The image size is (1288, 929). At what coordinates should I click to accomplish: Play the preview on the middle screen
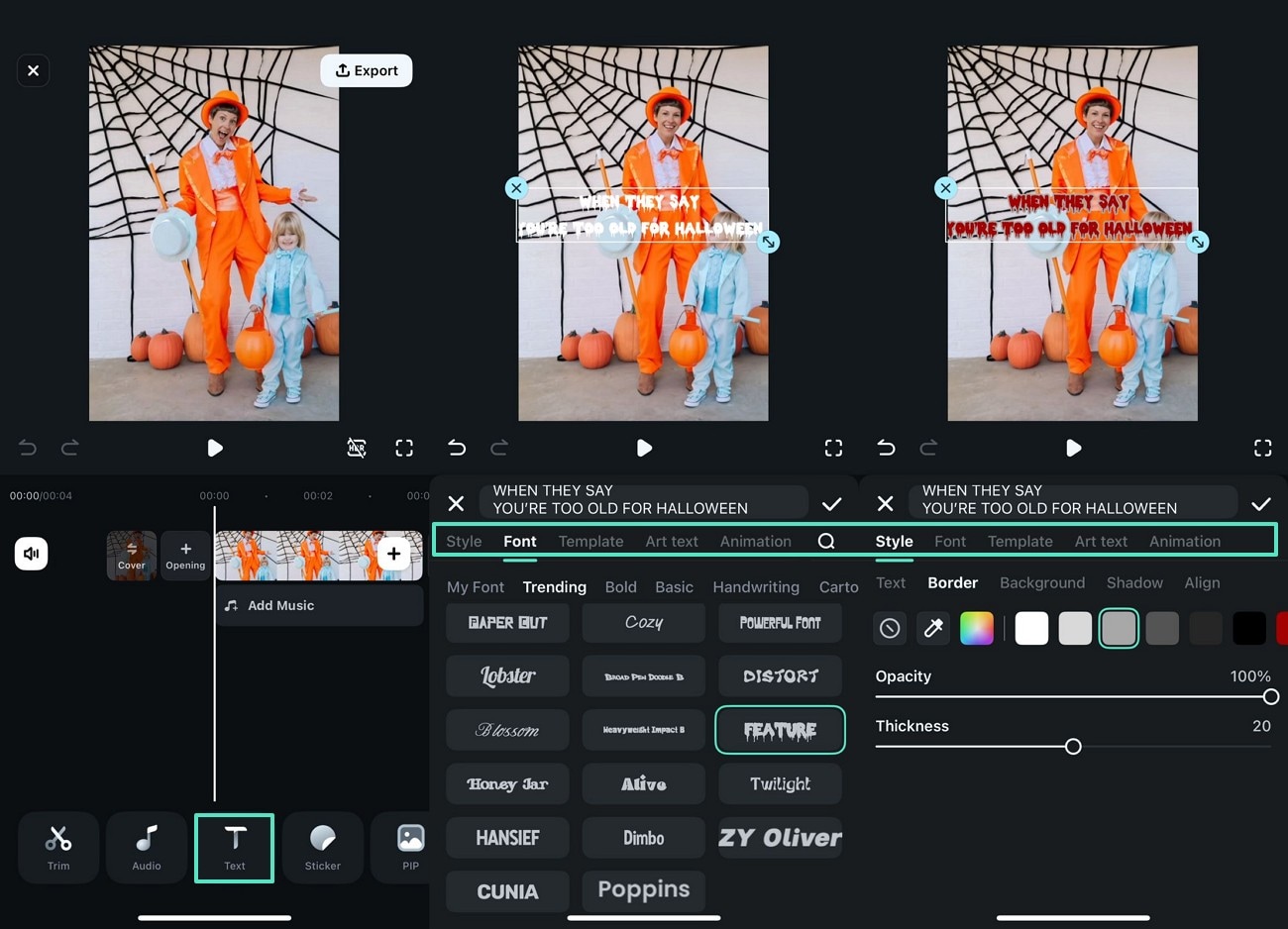(644, 448)
